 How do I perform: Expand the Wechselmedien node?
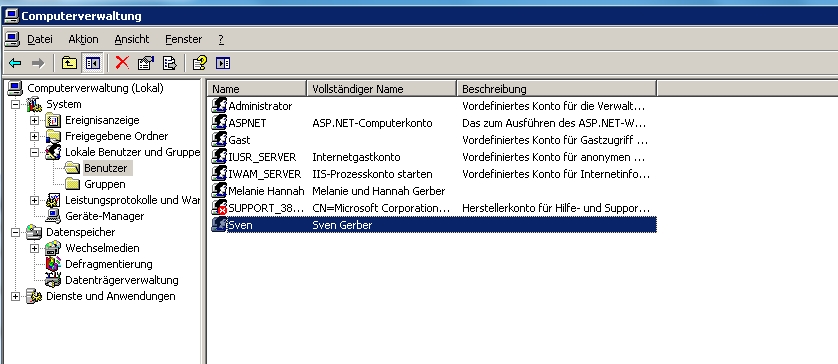pos(35,249)
